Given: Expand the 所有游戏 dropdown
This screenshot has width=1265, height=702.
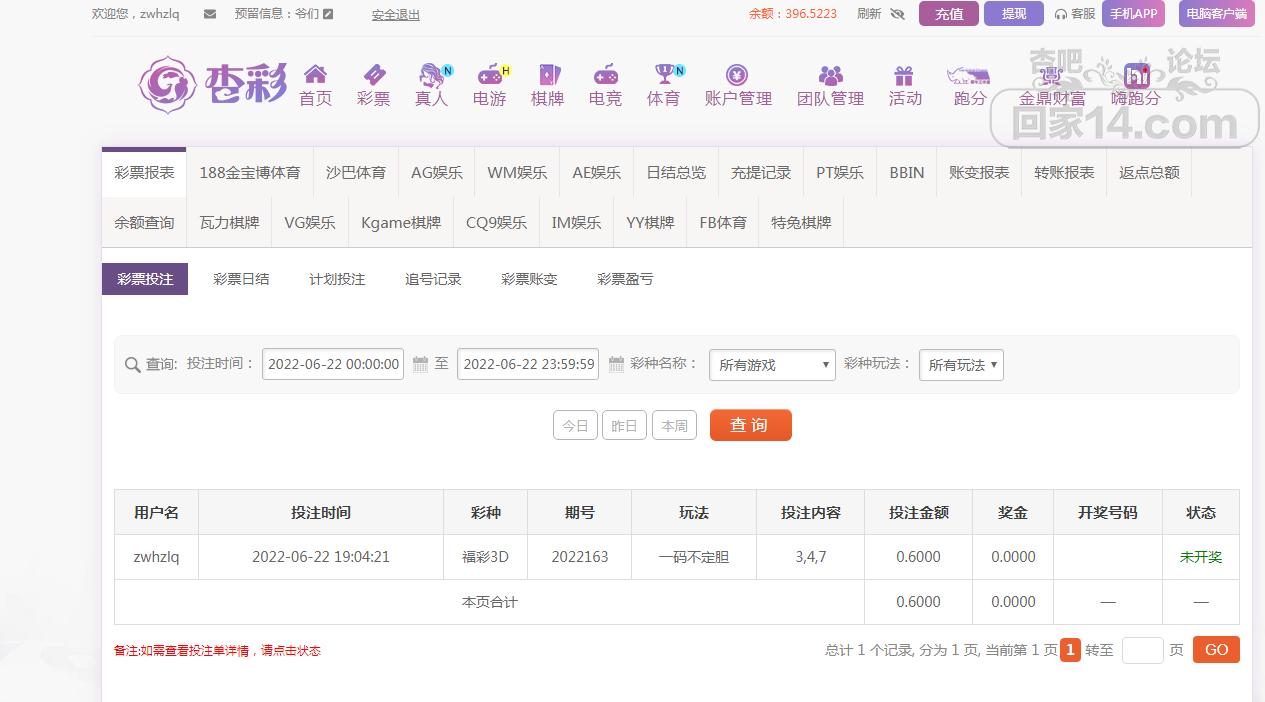Looking at the screenshot, I should pos(772,365).
